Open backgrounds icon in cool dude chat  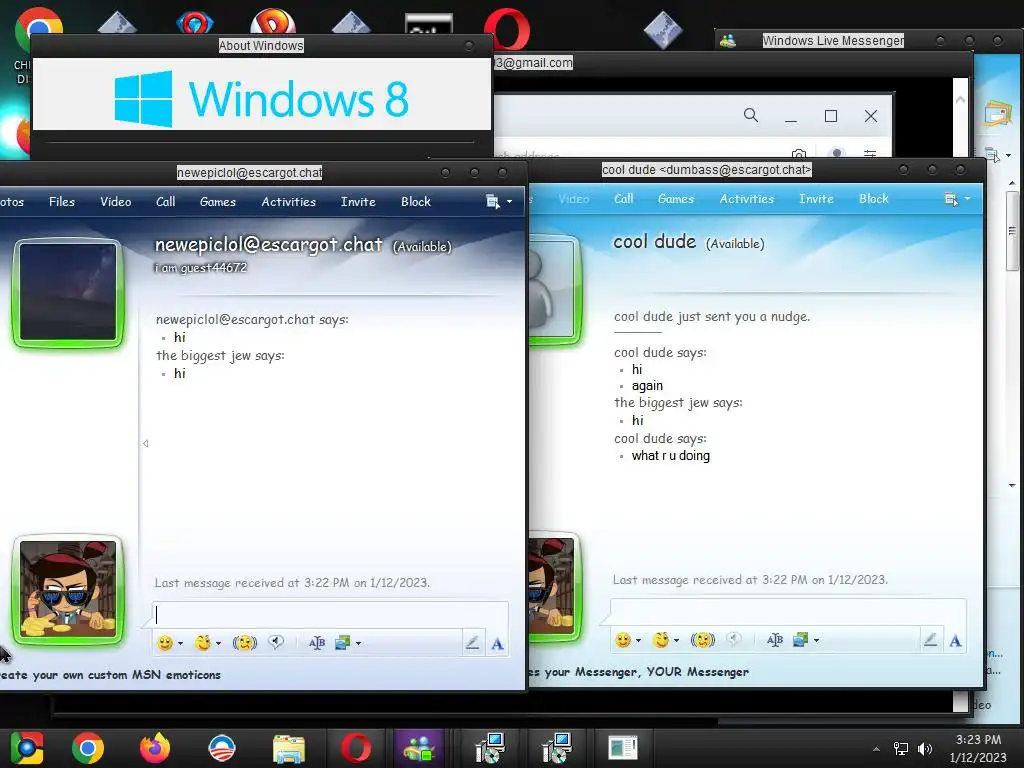(800, 640)
